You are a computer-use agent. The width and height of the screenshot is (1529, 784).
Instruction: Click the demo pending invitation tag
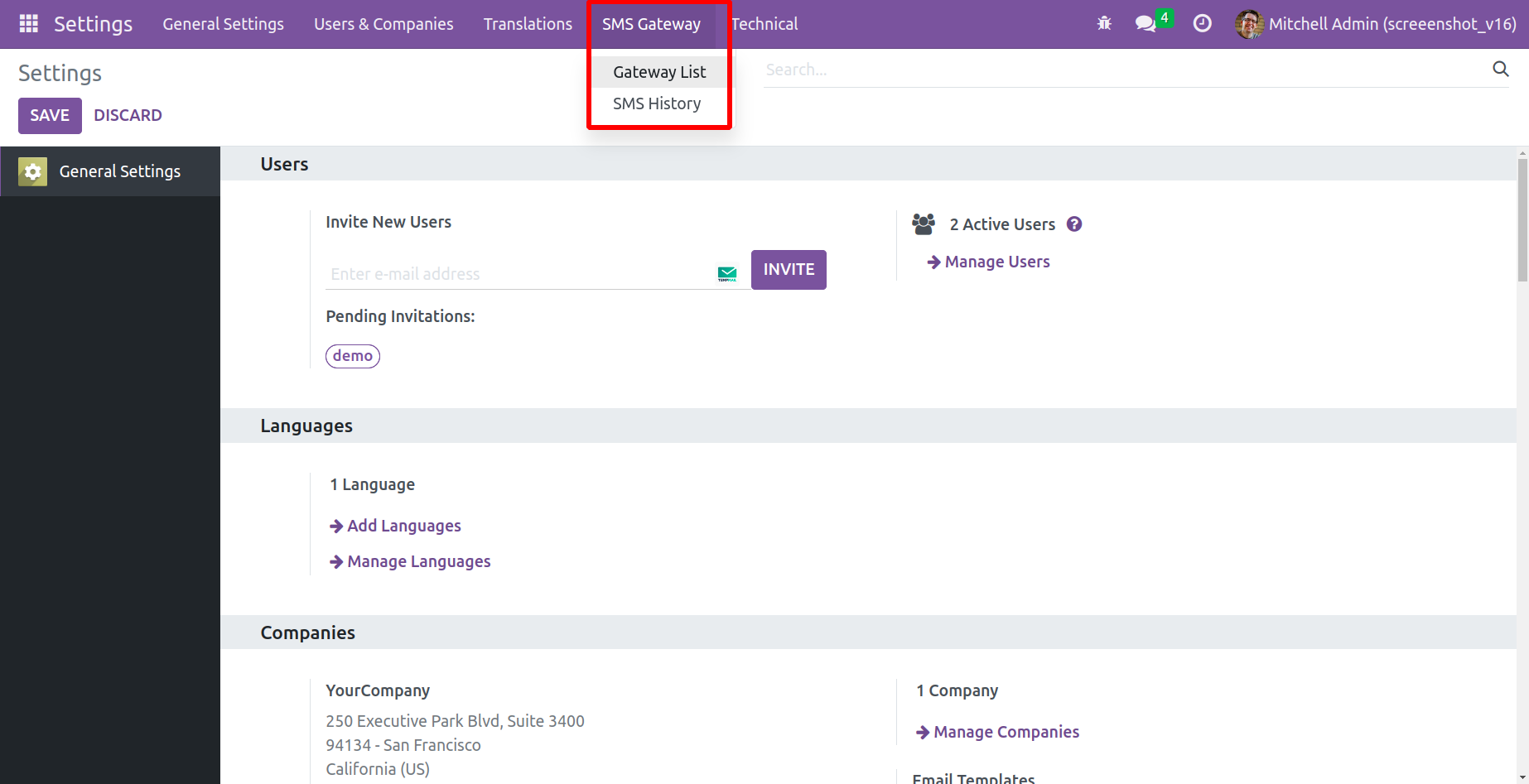353,356
